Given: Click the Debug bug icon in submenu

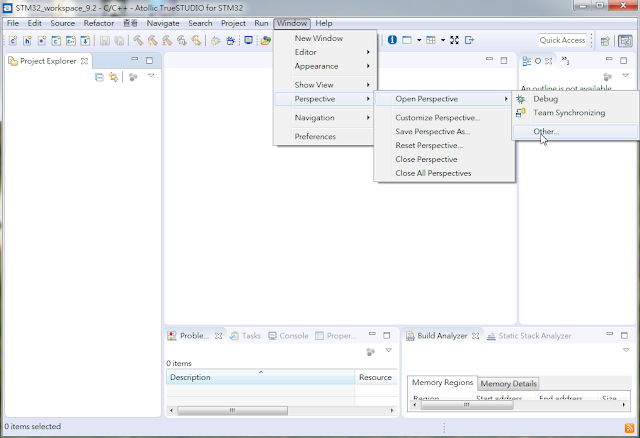Looking at the screenshot, I should (520, 99).
